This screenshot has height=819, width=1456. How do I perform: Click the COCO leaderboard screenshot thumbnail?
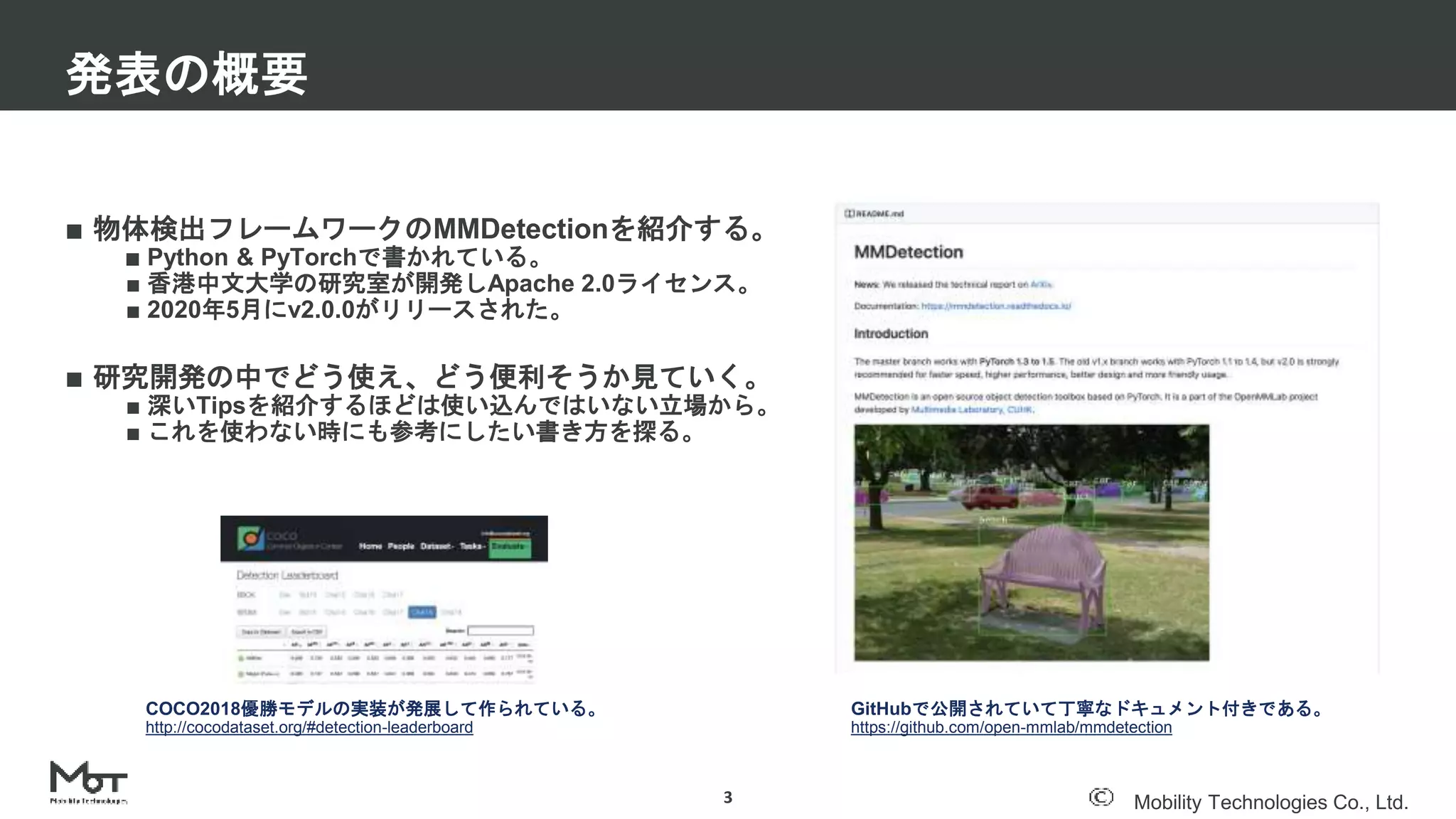coord(384,599)
